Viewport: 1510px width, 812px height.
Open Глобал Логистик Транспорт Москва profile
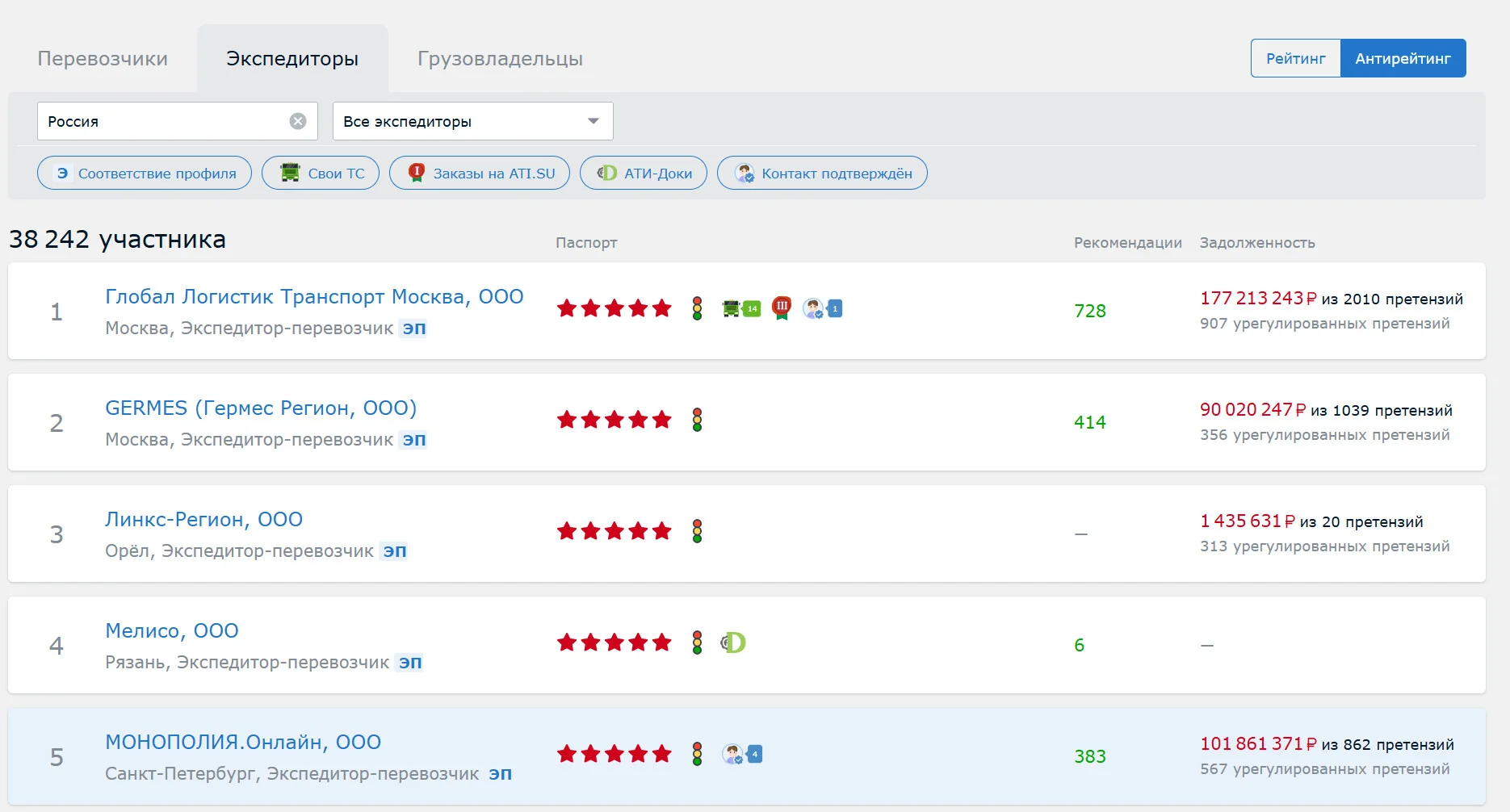click(x=314, y=297)
